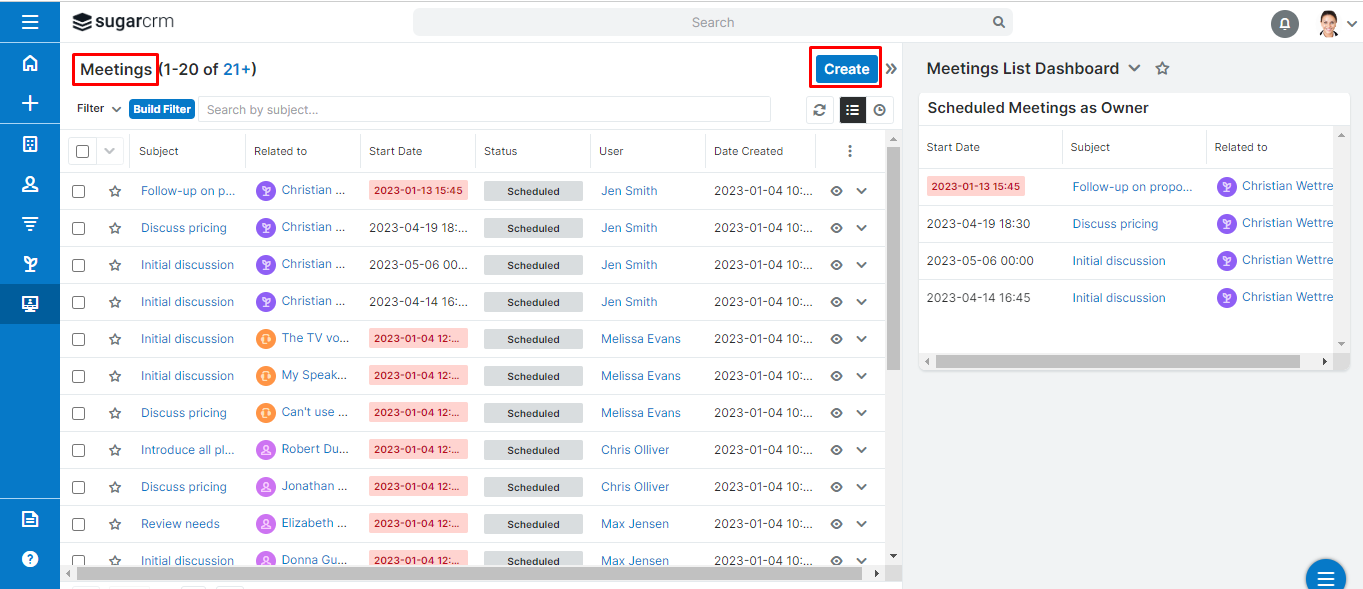This screenshot has width=1363, height=589.
Task: Open Filter dropdown
Action: coord(99,109)
